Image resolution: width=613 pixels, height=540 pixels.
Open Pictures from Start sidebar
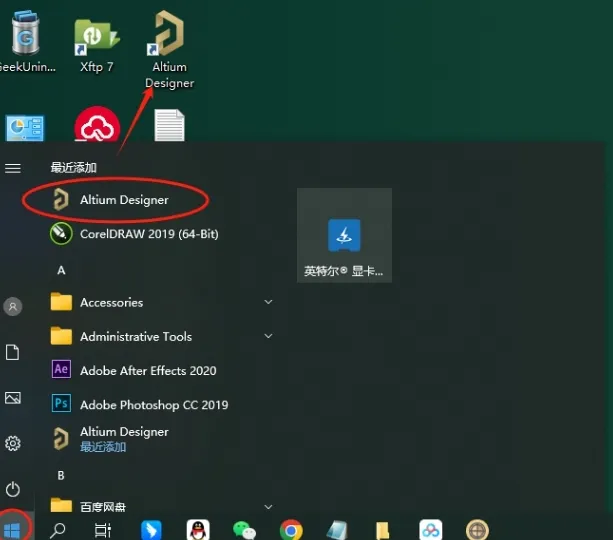coord(13,398)
